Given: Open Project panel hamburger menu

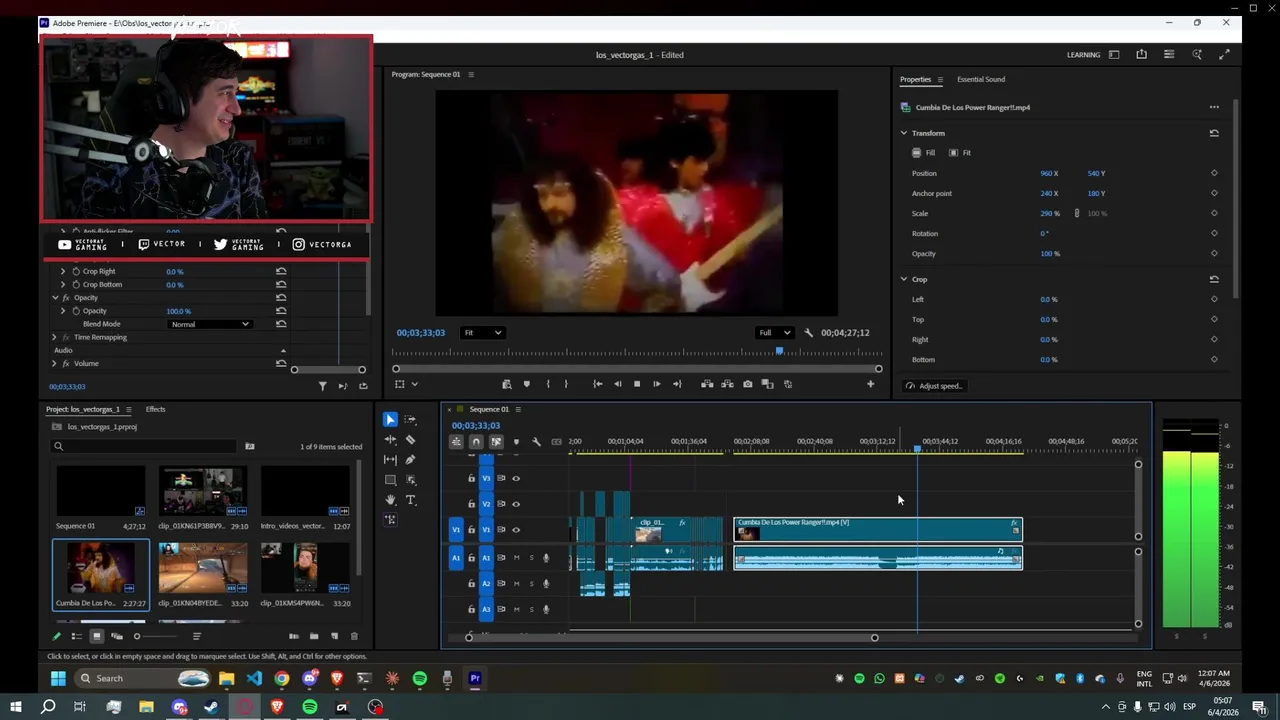Looking at the screenshot, I should pyautogui.click(x=128, y=409).
